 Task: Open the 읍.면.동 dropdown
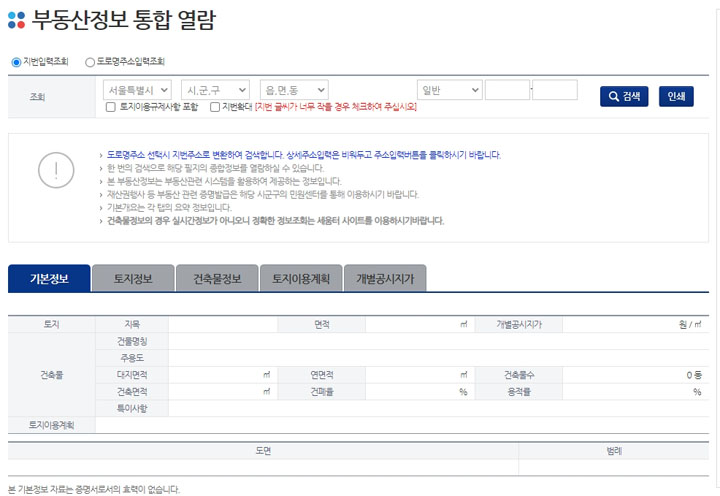(294, 90)
